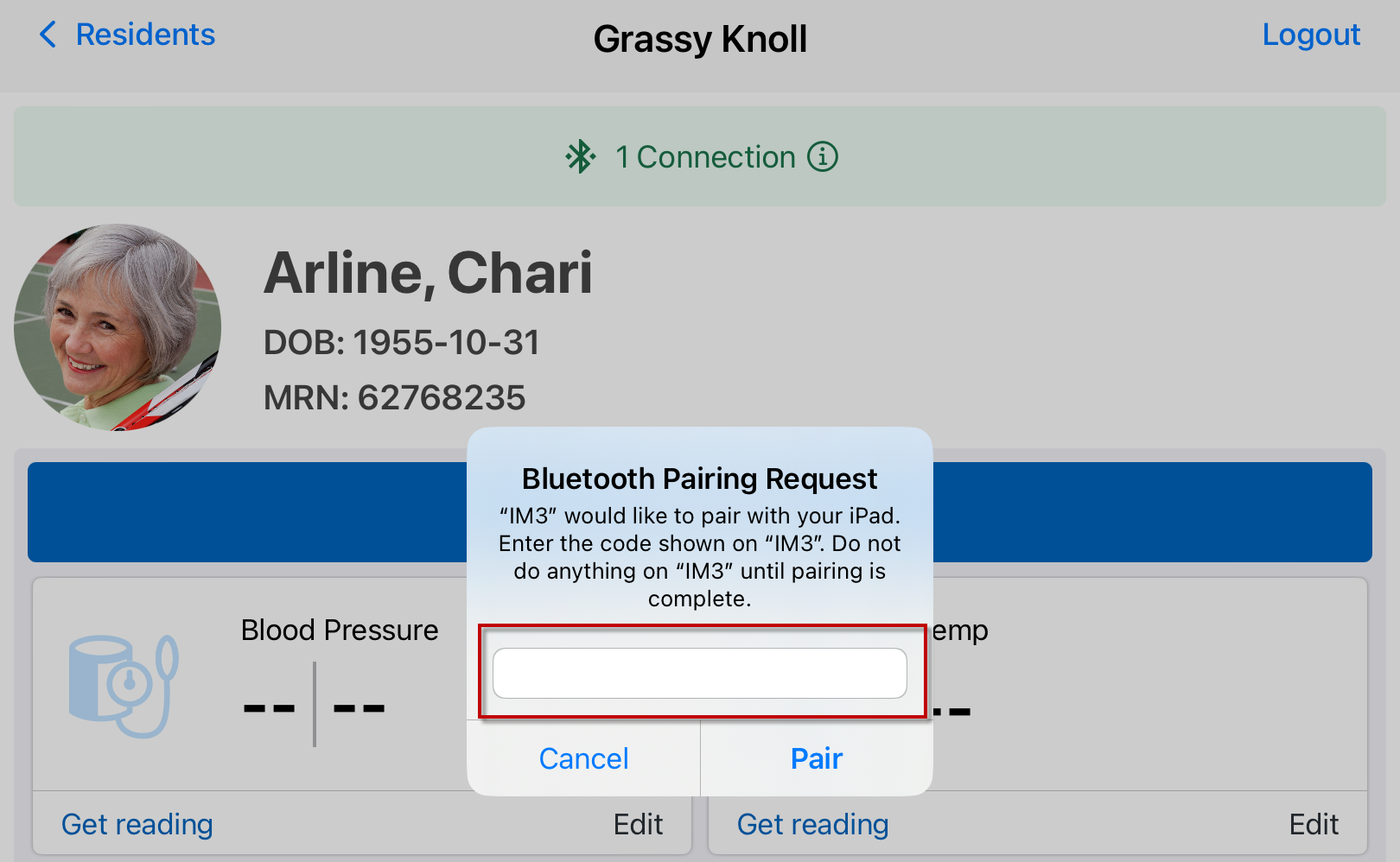Logout of the application
Screen dimensions: 1400x862
coord(1311,35)
